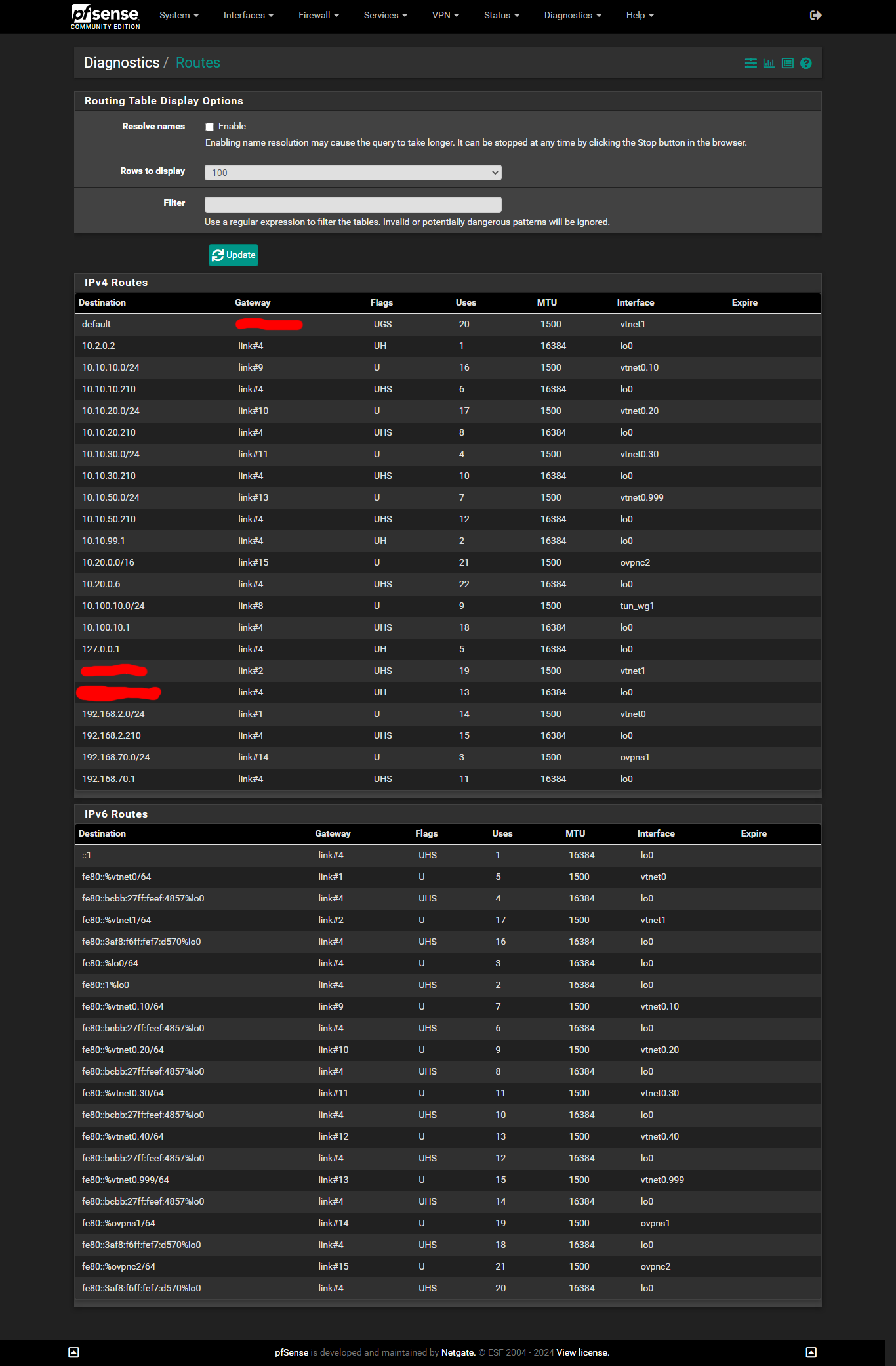Select IPv6 destination fe80::%vtnet0.999/64
Viewport: 896px width, 1366px height.
tap(125, 1180)
